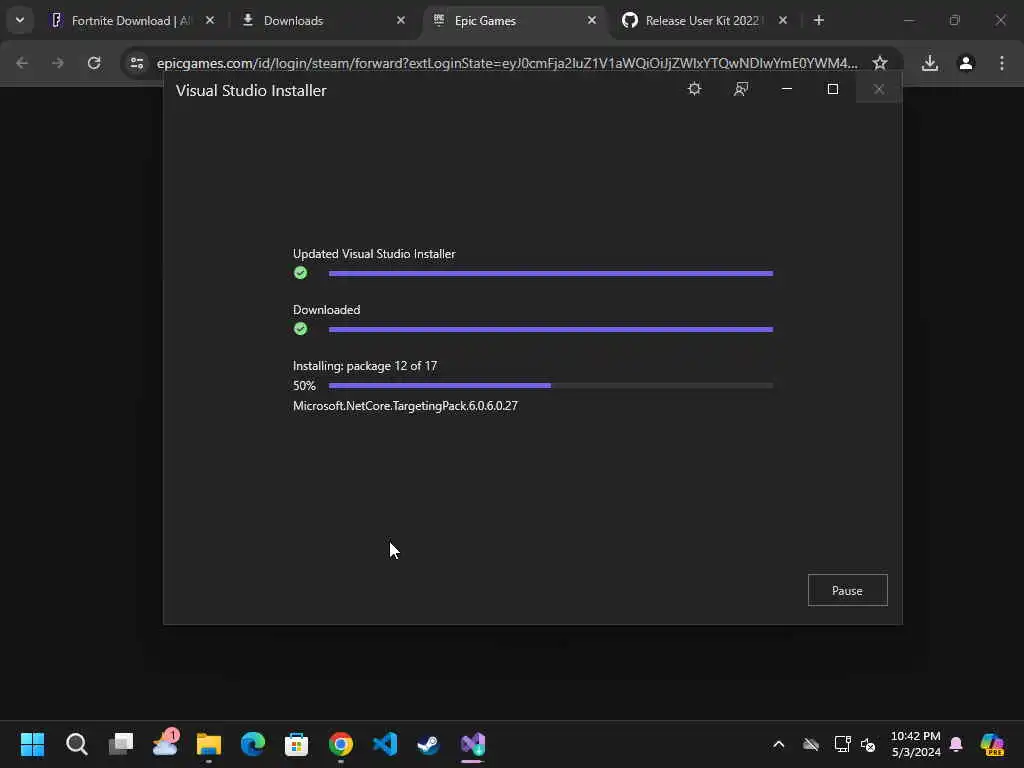Open the muted volume tray icon
Screen dimensions: 1024x768
tap(868, 744)
